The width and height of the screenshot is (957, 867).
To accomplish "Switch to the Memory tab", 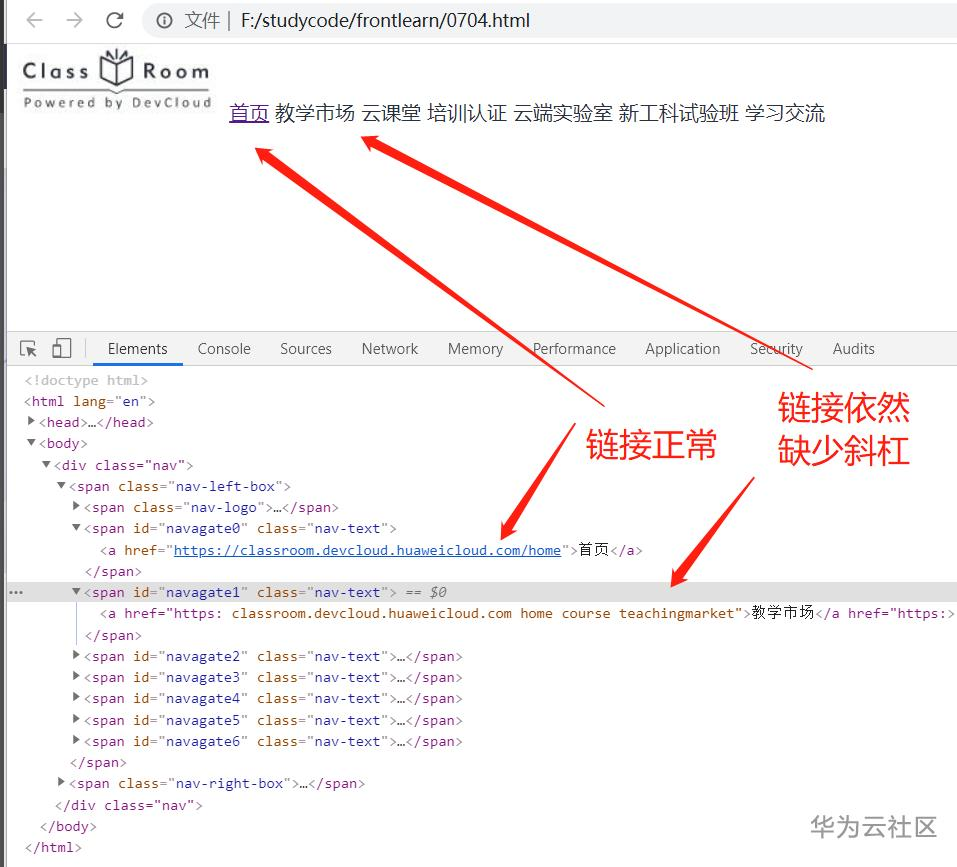I will click(475, 349).
